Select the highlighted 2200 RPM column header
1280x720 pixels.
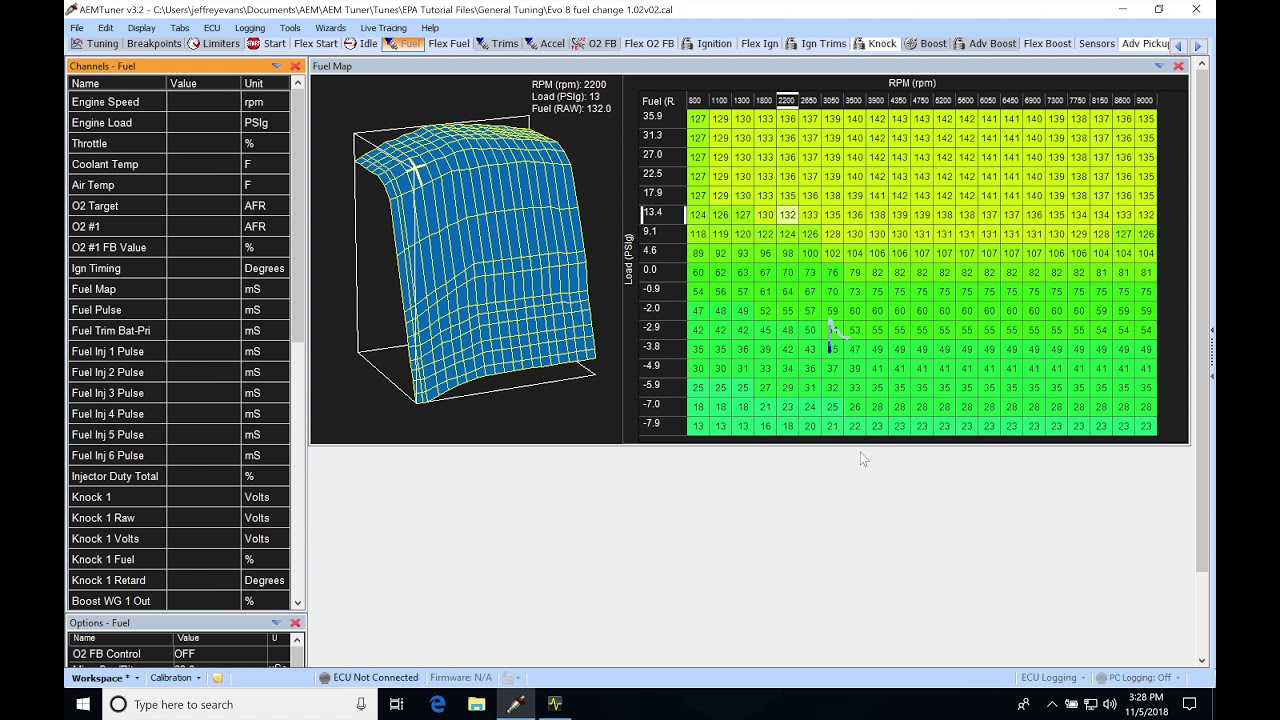coord(786,100)
